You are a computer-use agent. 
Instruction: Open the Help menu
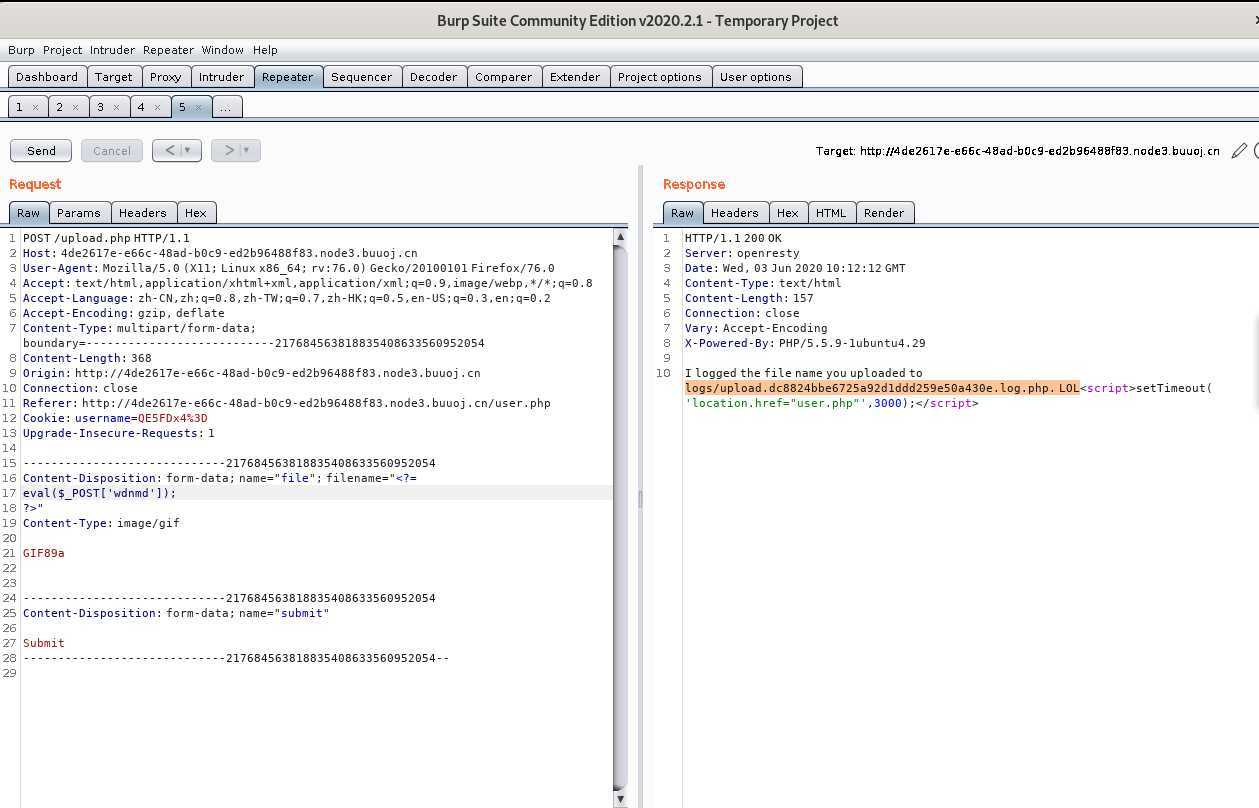pyautogui.click(x=265, y=50)
